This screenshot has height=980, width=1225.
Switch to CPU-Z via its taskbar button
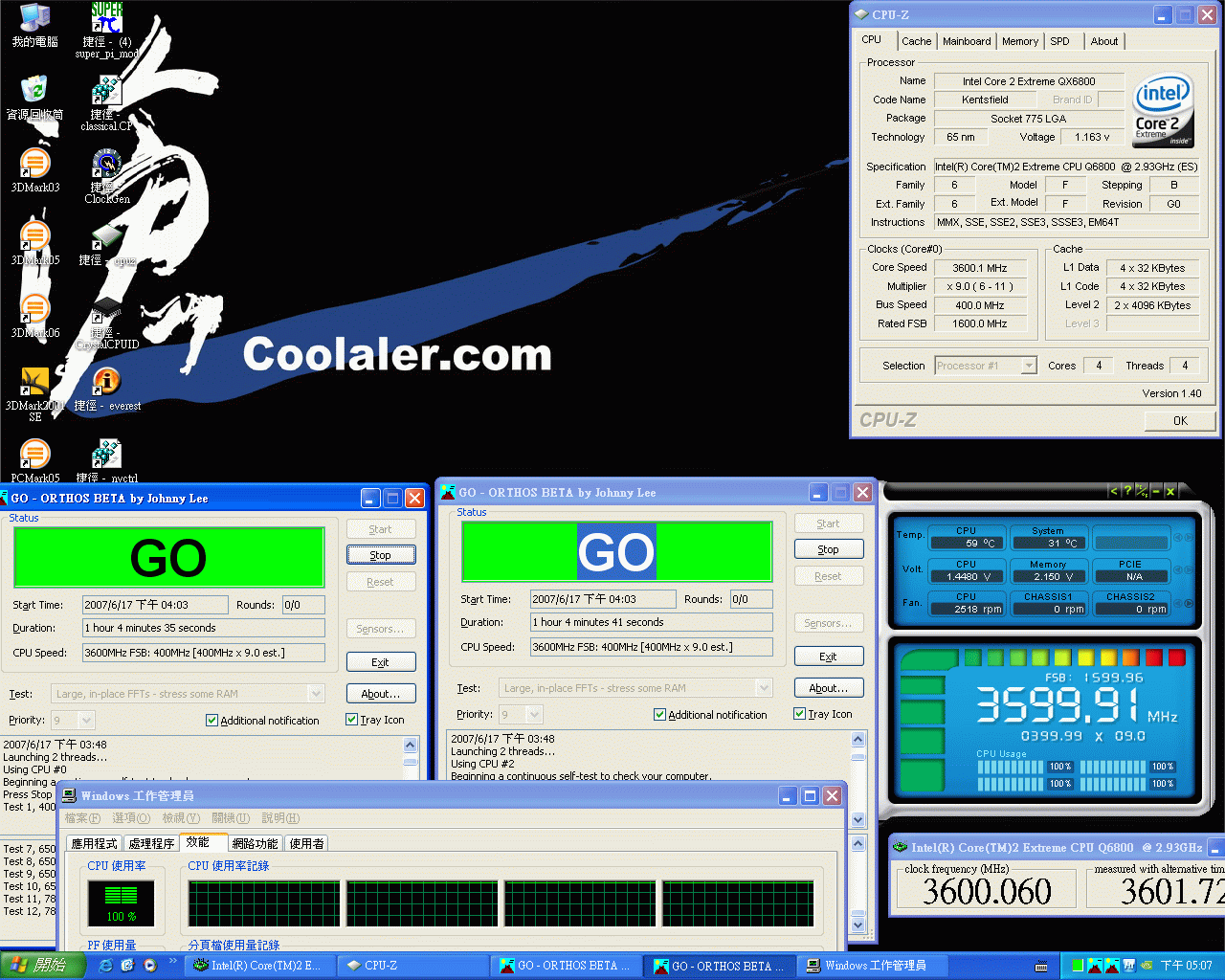click(414, 966)
